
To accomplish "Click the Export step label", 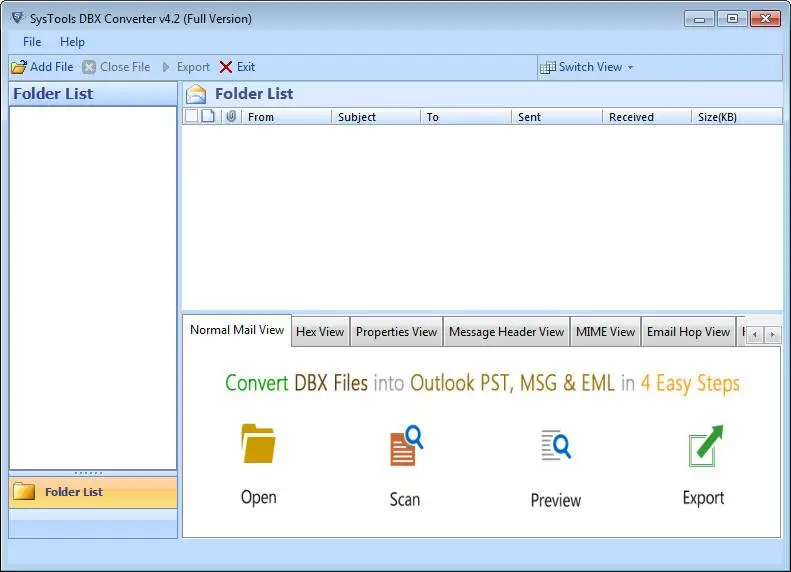I will click(x=703, y=498).
